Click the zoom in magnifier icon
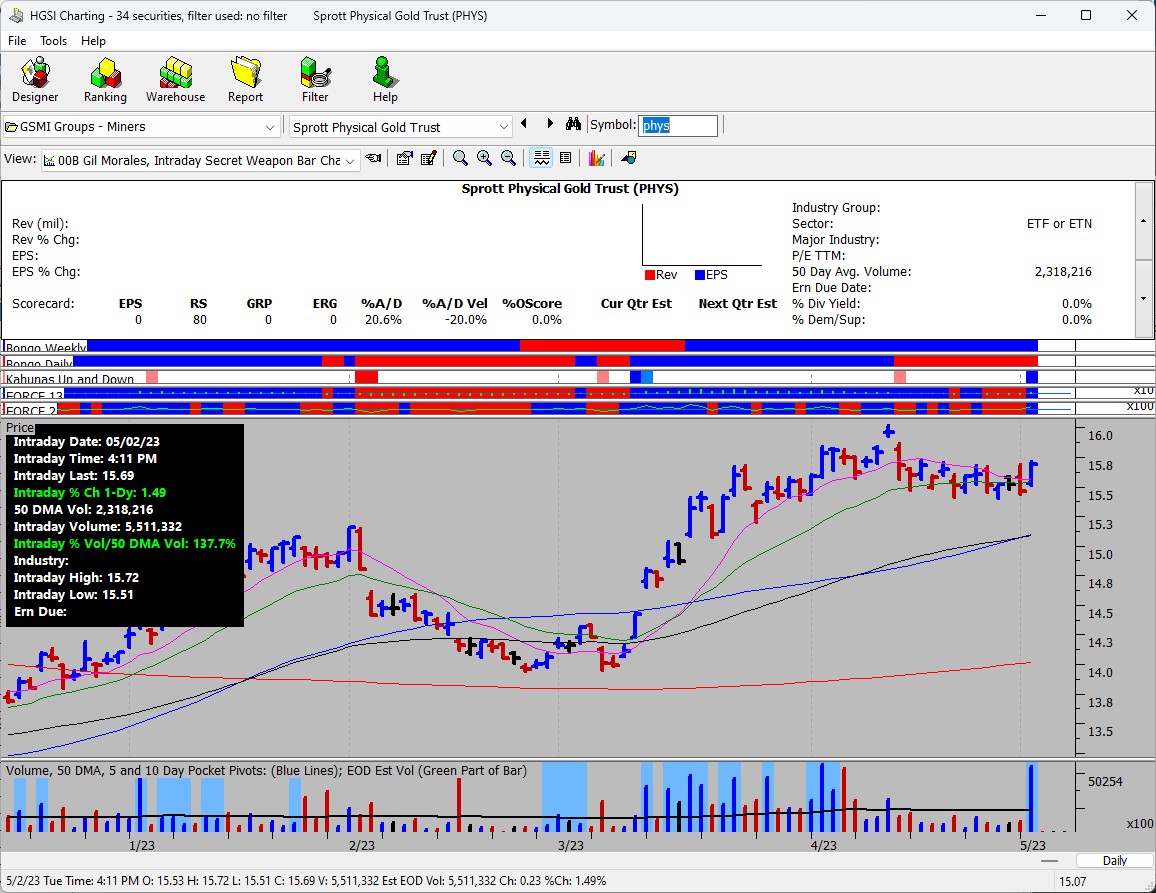1156x893 pixels. tap(484, 158)
